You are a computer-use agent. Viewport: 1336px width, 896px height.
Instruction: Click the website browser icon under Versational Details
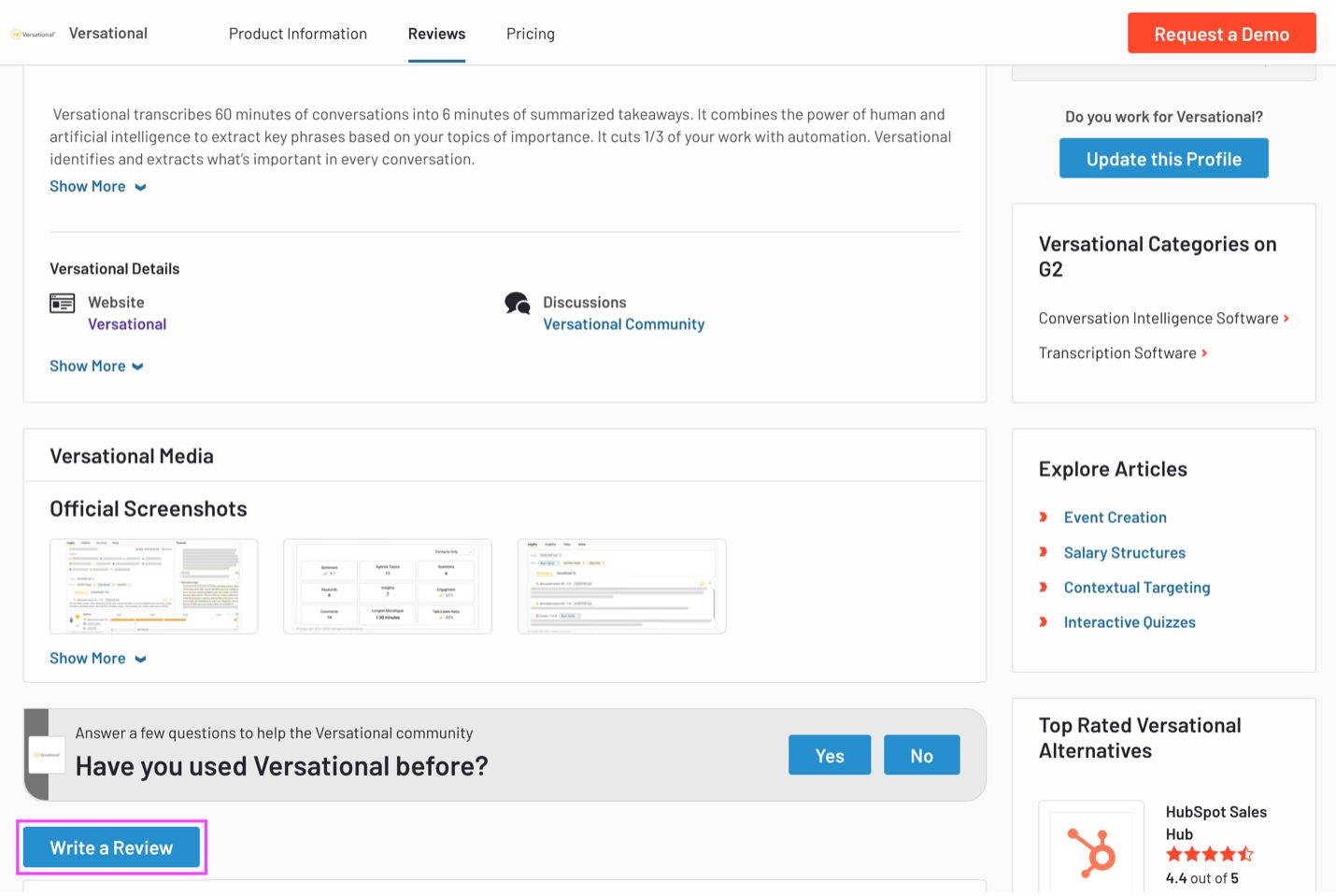[x=63, y=303]
